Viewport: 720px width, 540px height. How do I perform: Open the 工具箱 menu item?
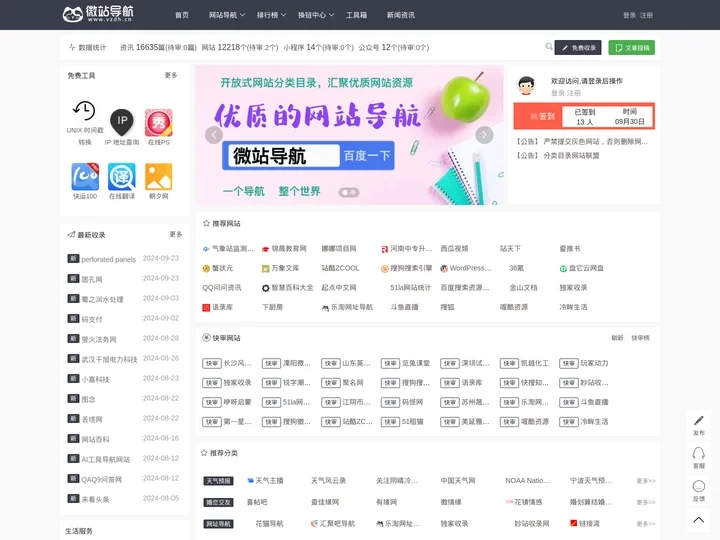356,15
